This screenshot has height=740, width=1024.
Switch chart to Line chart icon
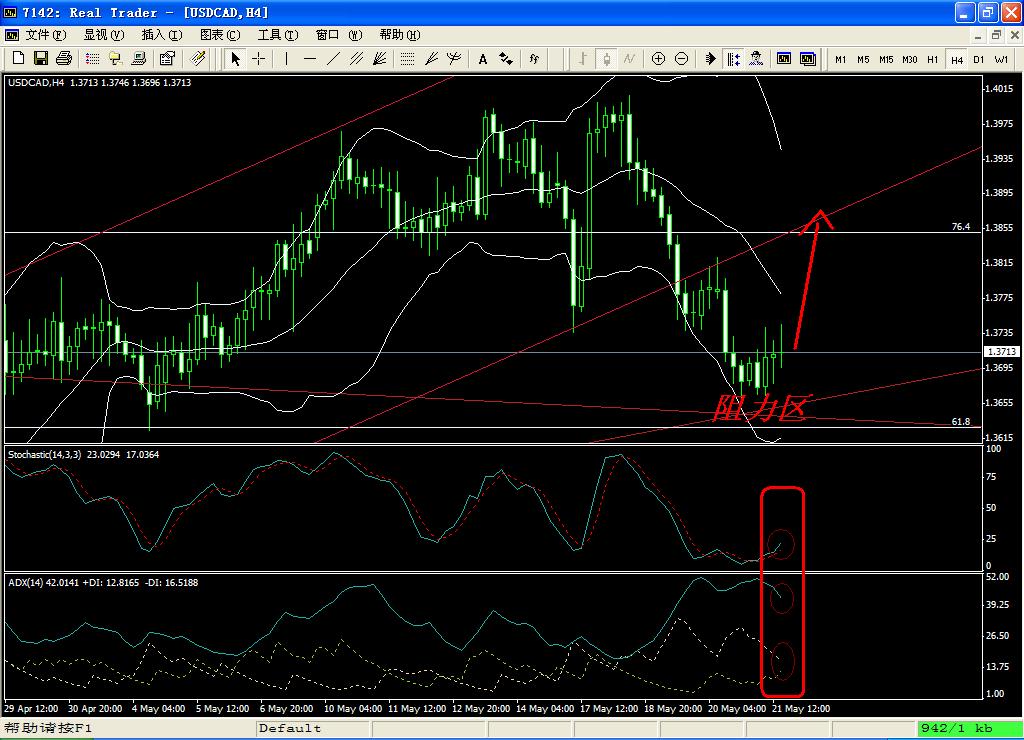click(x=629, y=59)
